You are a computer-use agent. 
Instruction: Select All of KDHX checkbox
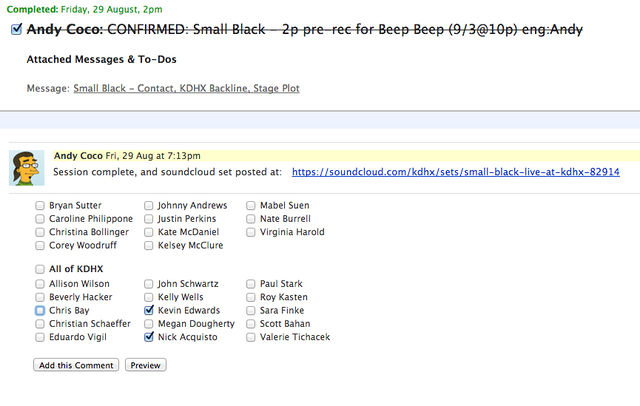39,269
